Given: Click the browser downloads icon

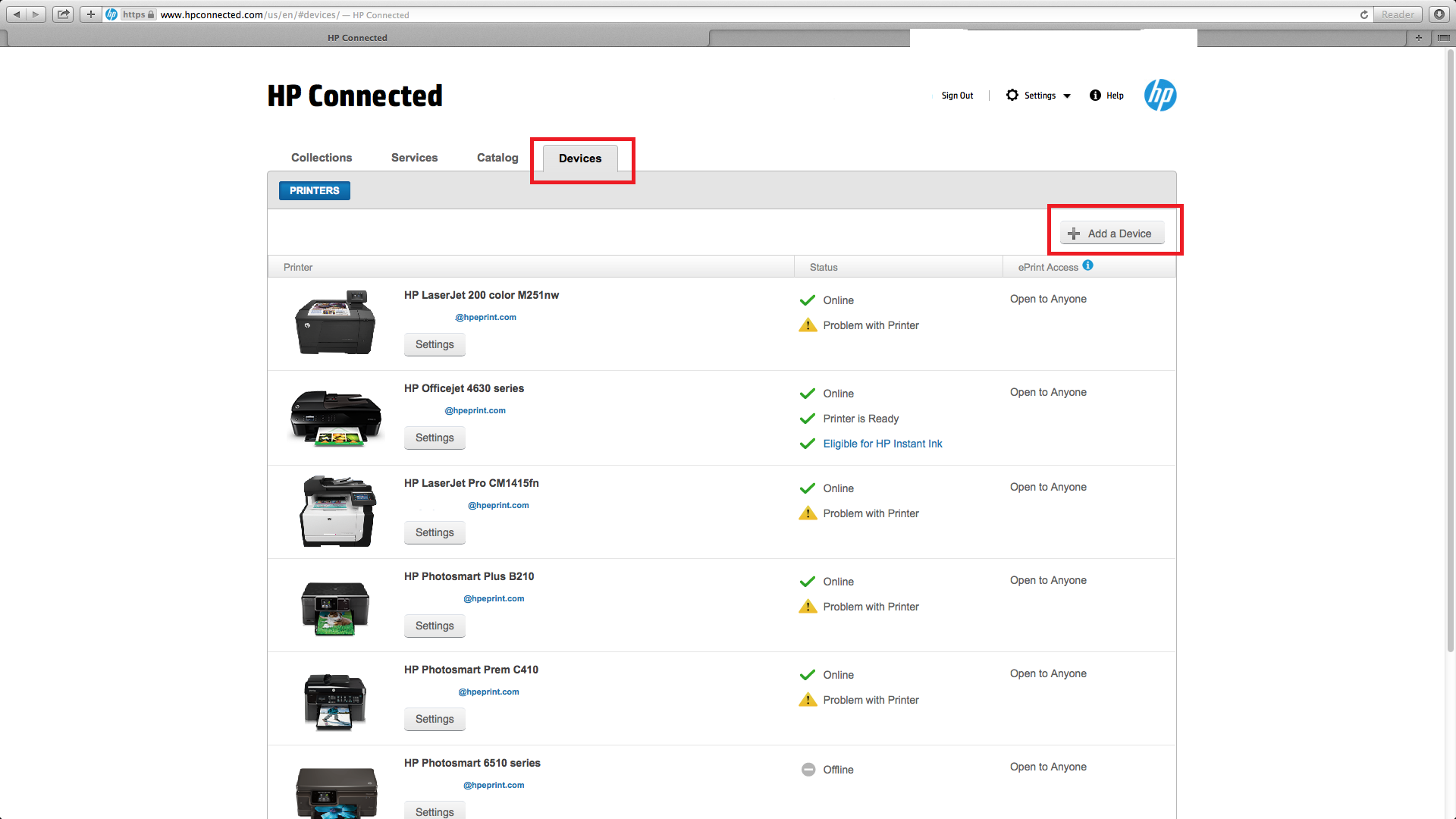Looking at the screenshot, I should pos(1439,14).
